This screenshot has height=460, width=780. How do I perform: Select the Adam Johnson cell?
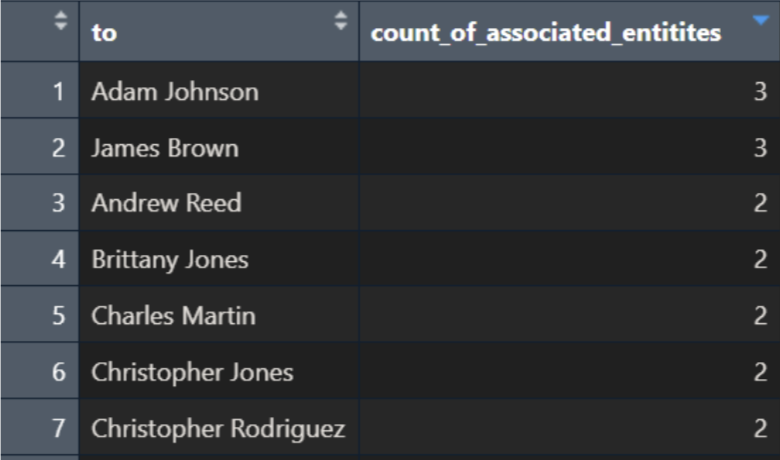tap(175, 92)
